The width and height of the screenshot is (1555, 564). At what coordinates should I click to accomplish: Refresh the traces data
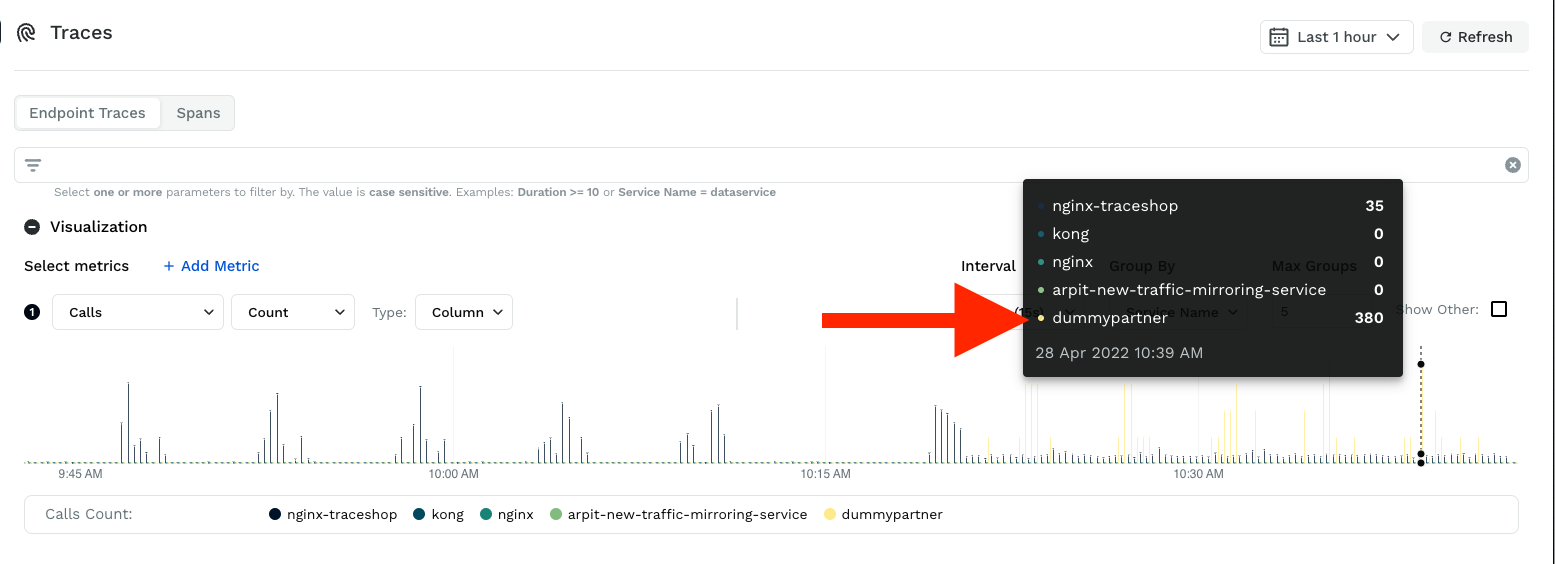(1475, 37)
